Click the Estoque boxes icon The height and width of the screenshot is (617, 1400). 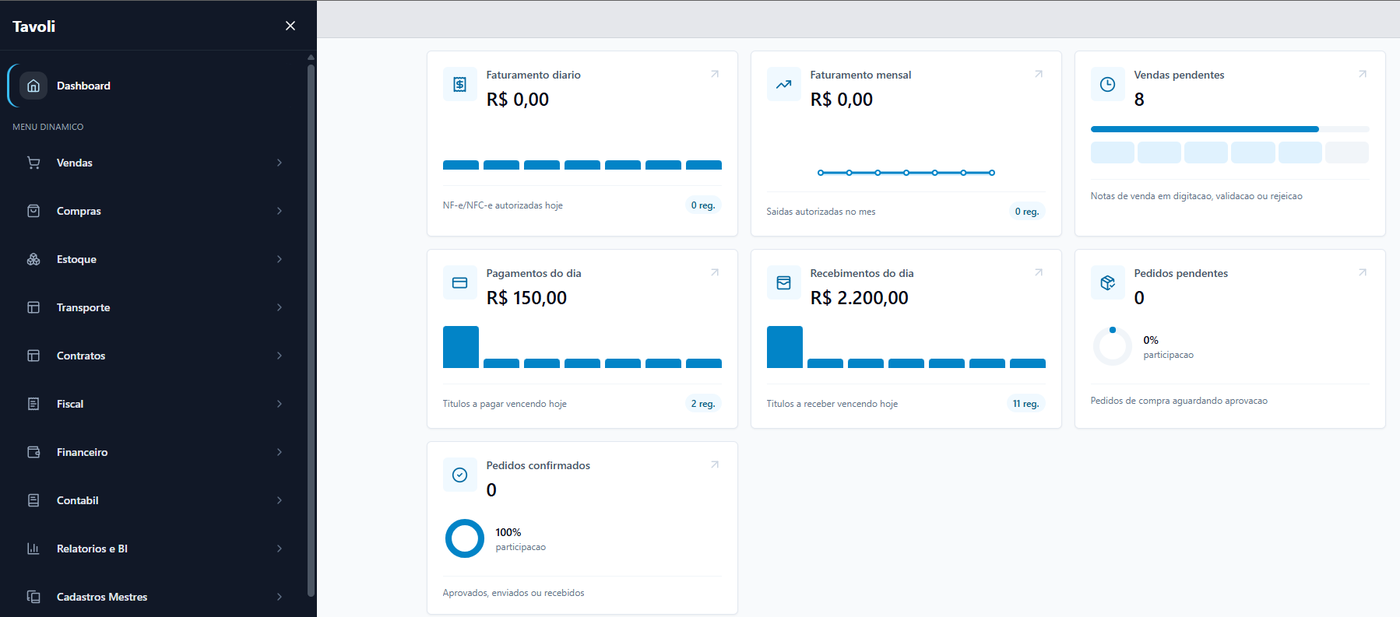click(33, 259)
